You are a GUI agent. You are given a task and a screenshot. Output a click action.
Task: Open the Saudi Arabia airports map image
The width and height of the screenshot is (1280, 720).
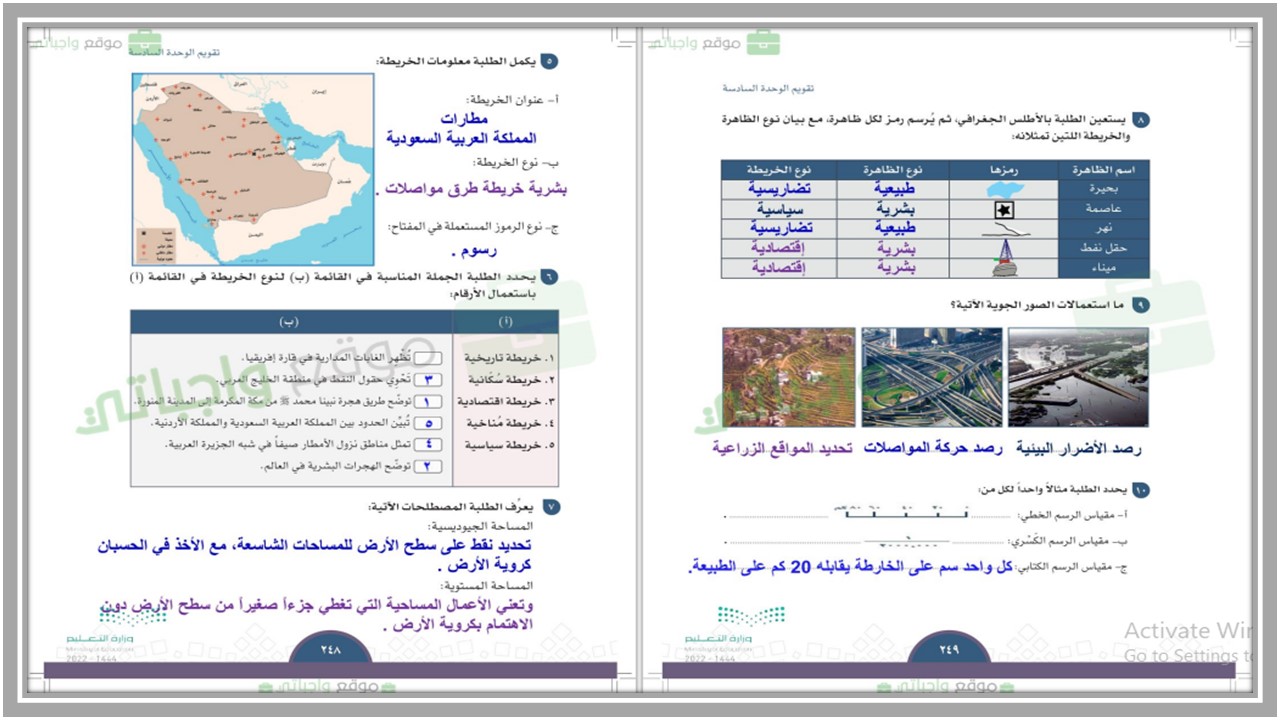(x=254, y=169)
